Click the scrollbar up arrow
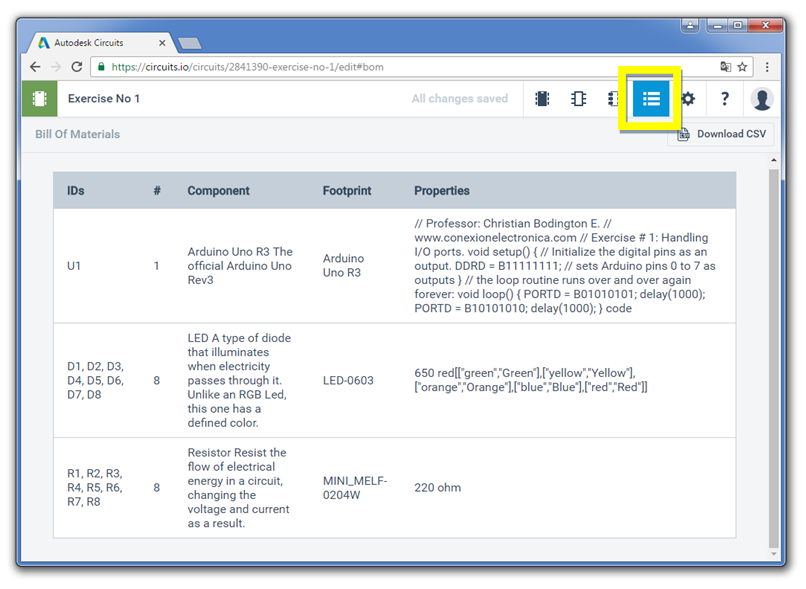 tap(774, 160)
